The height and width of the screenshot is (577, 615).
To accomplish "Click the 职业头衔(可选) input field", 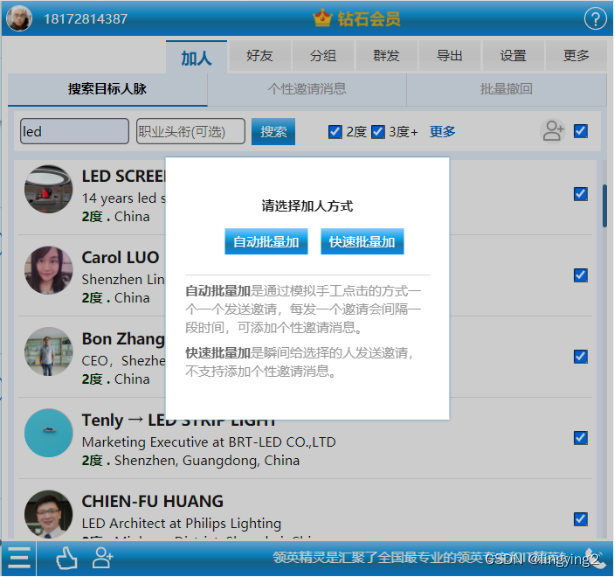I will (191, 131).
